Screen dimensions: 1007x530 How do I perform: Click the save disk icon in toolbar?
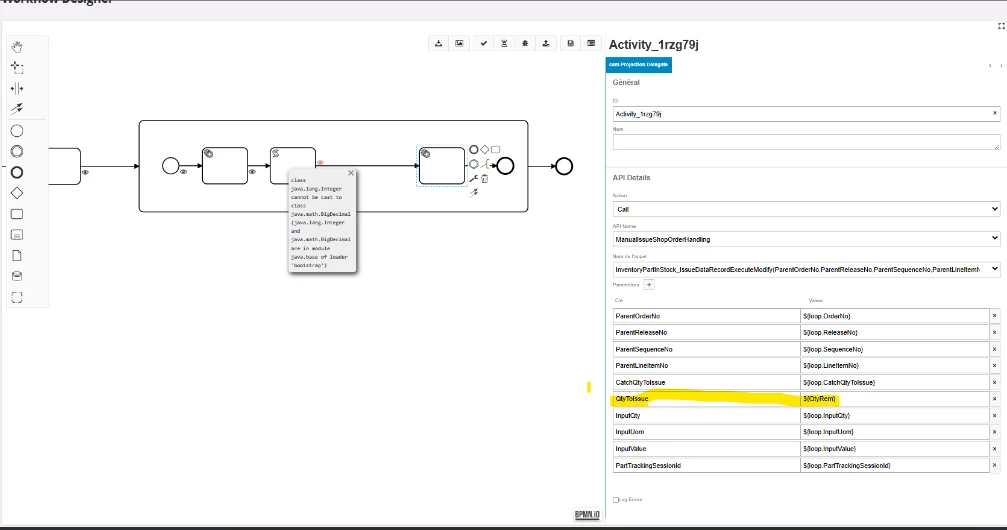click(570, 43)
